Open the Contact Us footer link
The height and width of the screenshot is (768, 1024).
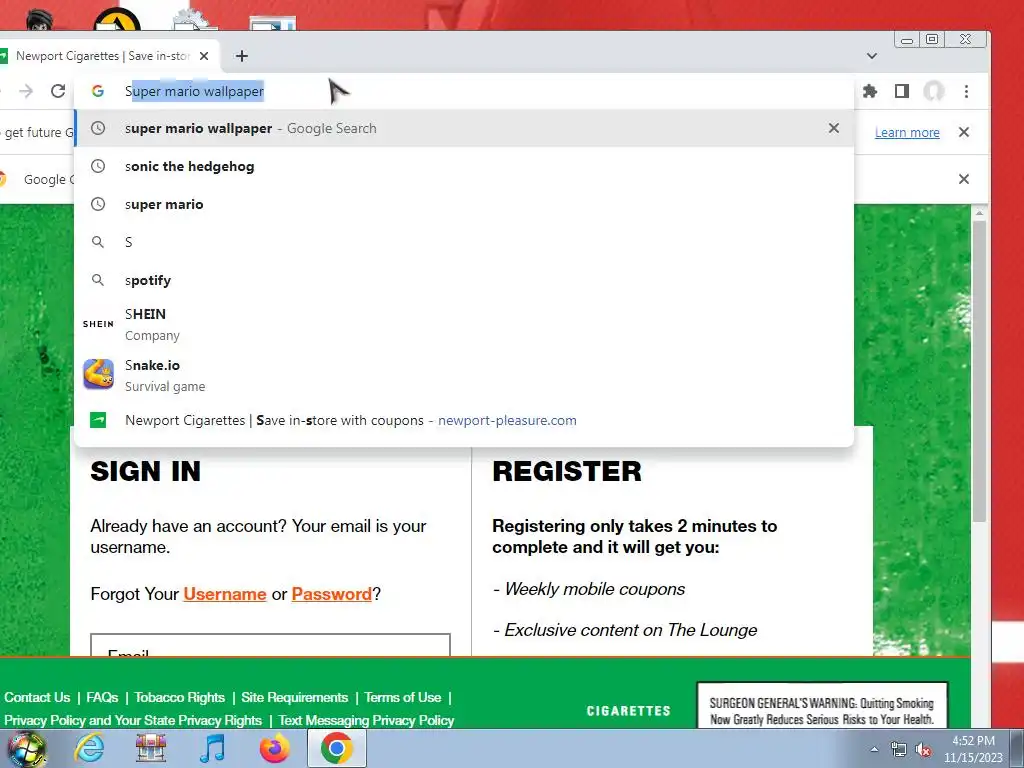(x=37, y=697)
